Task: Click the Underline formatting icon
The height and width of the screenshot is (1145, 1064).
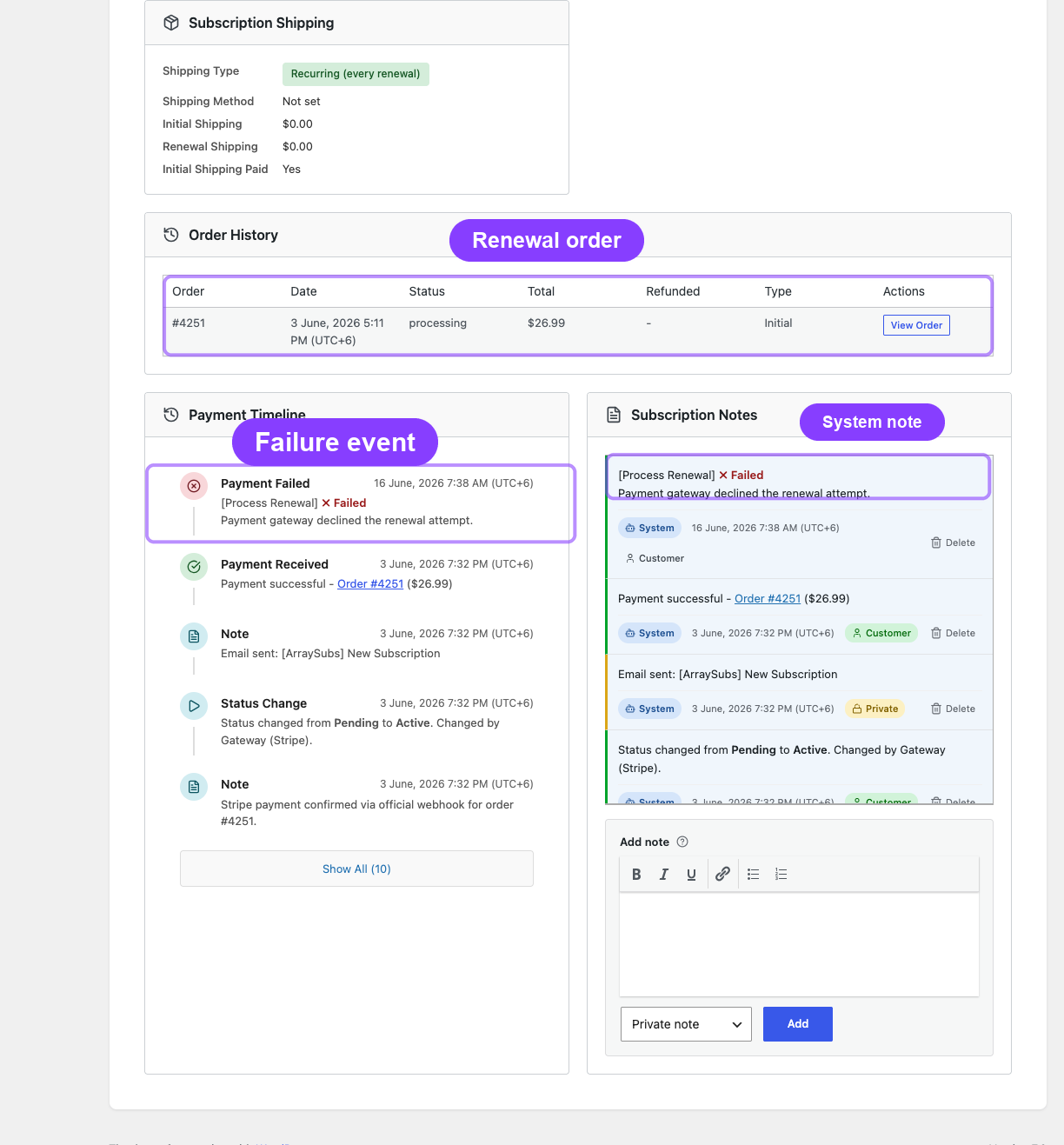Action: [x=691, y=875]
